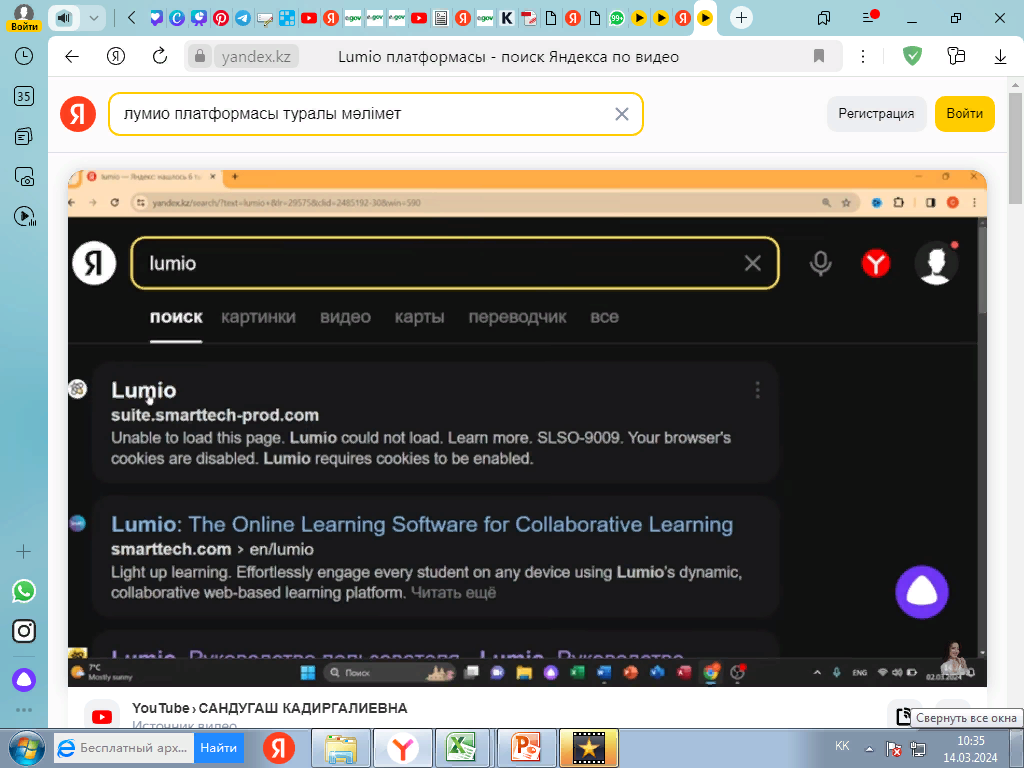Open the bookmarks panel icon in title bar
This screenshot has height=768, width=1024.
point(824,18)
